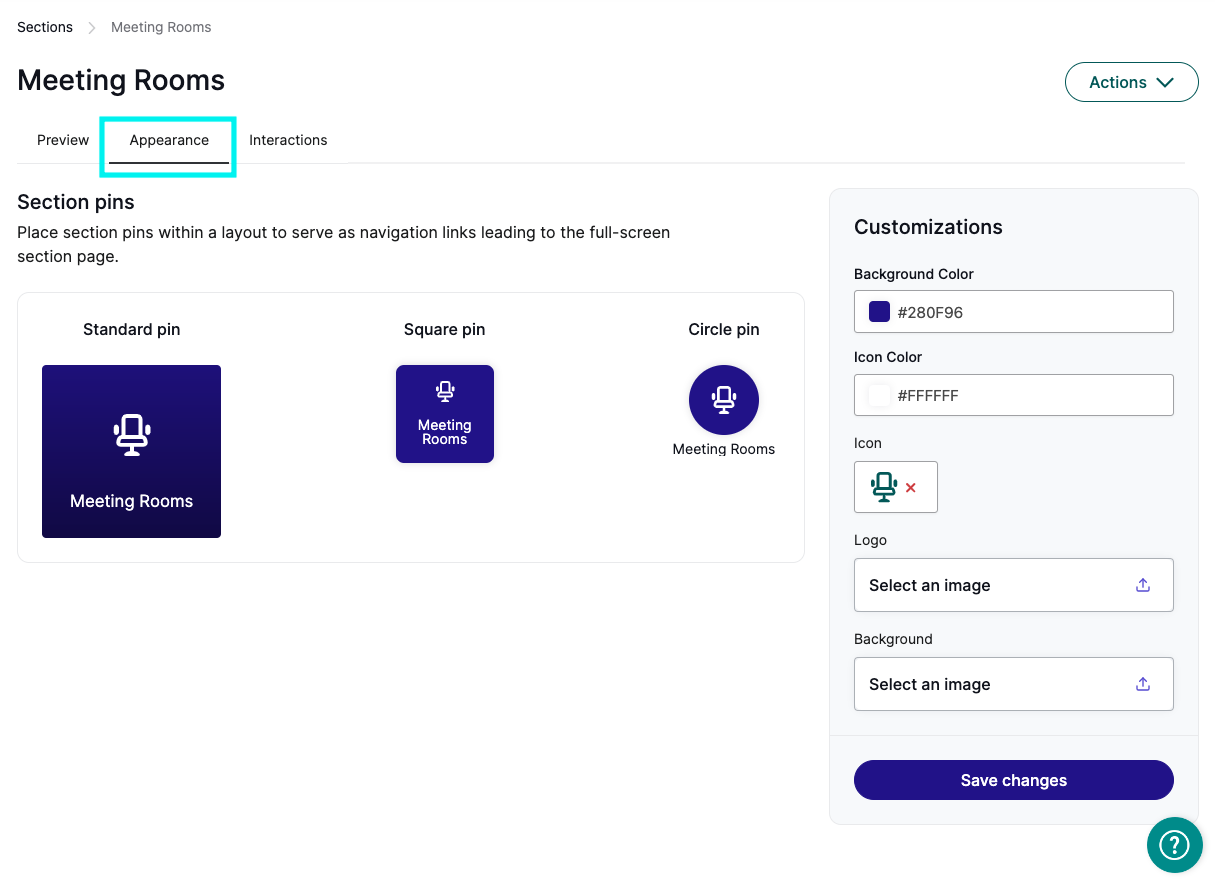Click the Icon Color white swatch
The height and width of the screenshot is (885, 1215).
[879, 395]
